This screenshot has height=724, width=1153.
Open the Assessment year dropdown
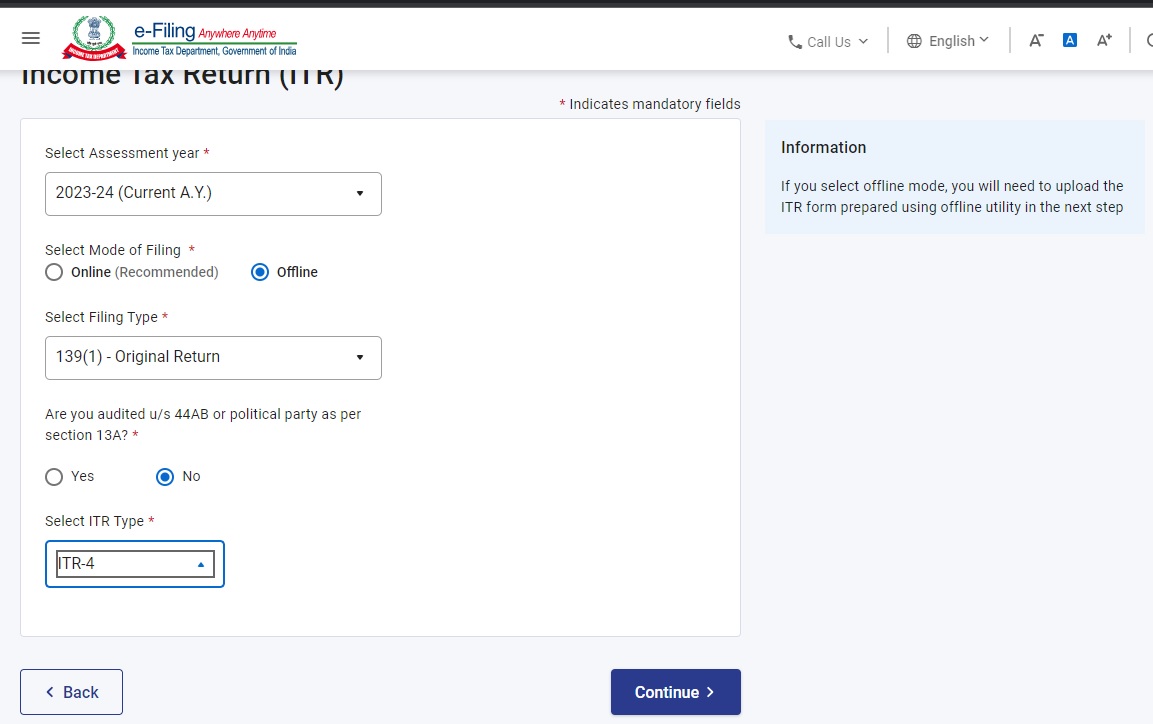coord(359,193)
